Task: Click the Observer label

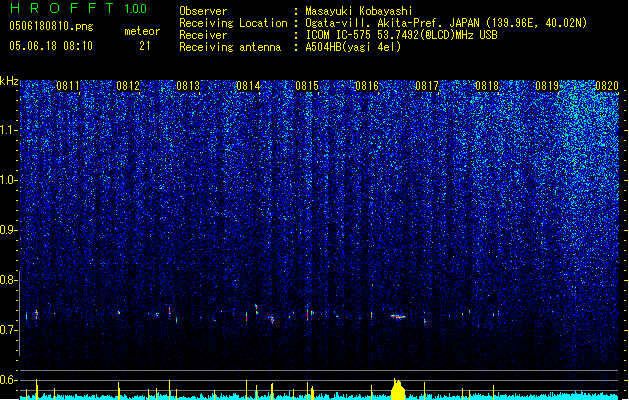Action: tap(203, 11)
